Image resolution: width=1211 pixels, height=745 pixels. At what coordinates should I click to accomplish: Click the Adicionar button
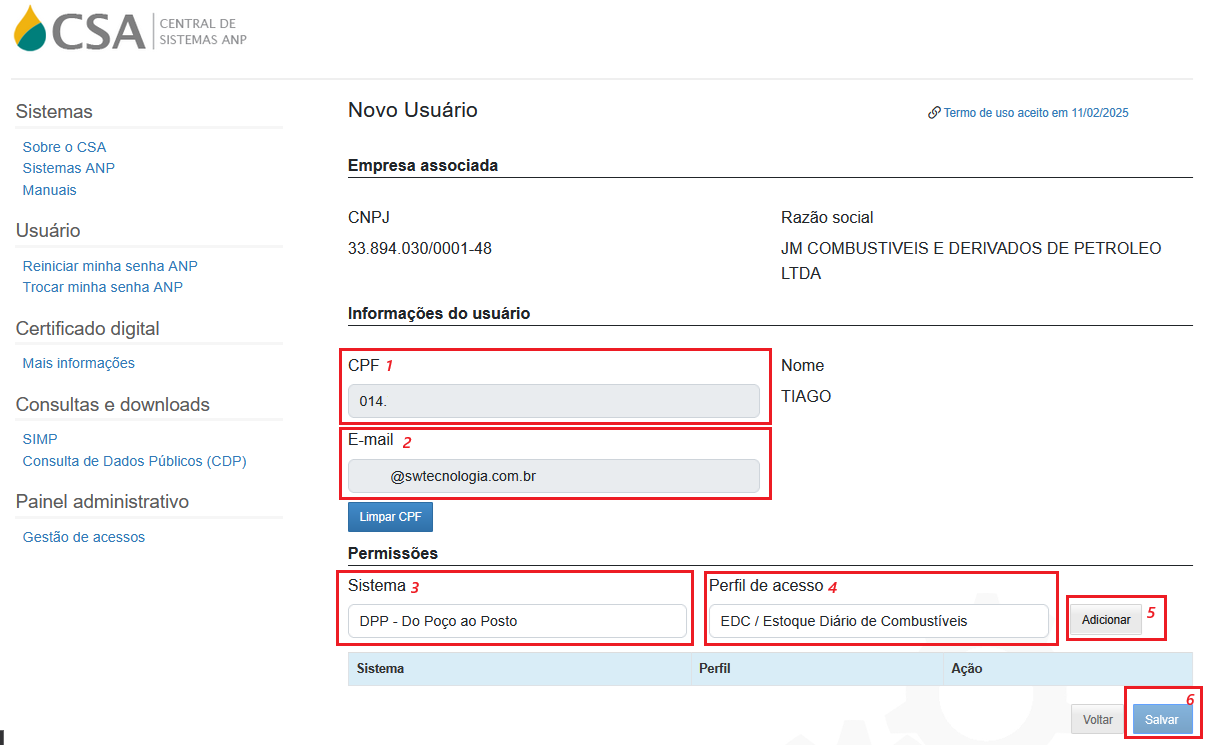pos(1105,620)
